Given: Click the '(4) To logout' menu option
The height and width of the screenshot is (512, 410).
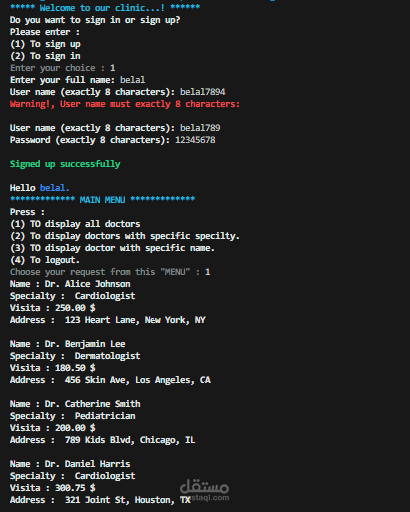Looking at the screenshot, I should [45, 260].
